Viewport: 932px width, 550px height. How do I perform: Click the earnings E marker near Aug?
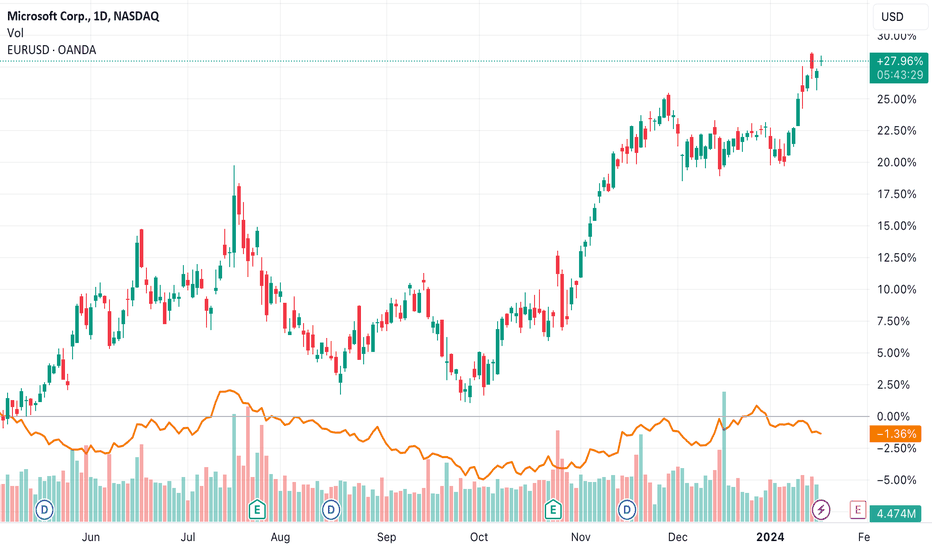257,510
